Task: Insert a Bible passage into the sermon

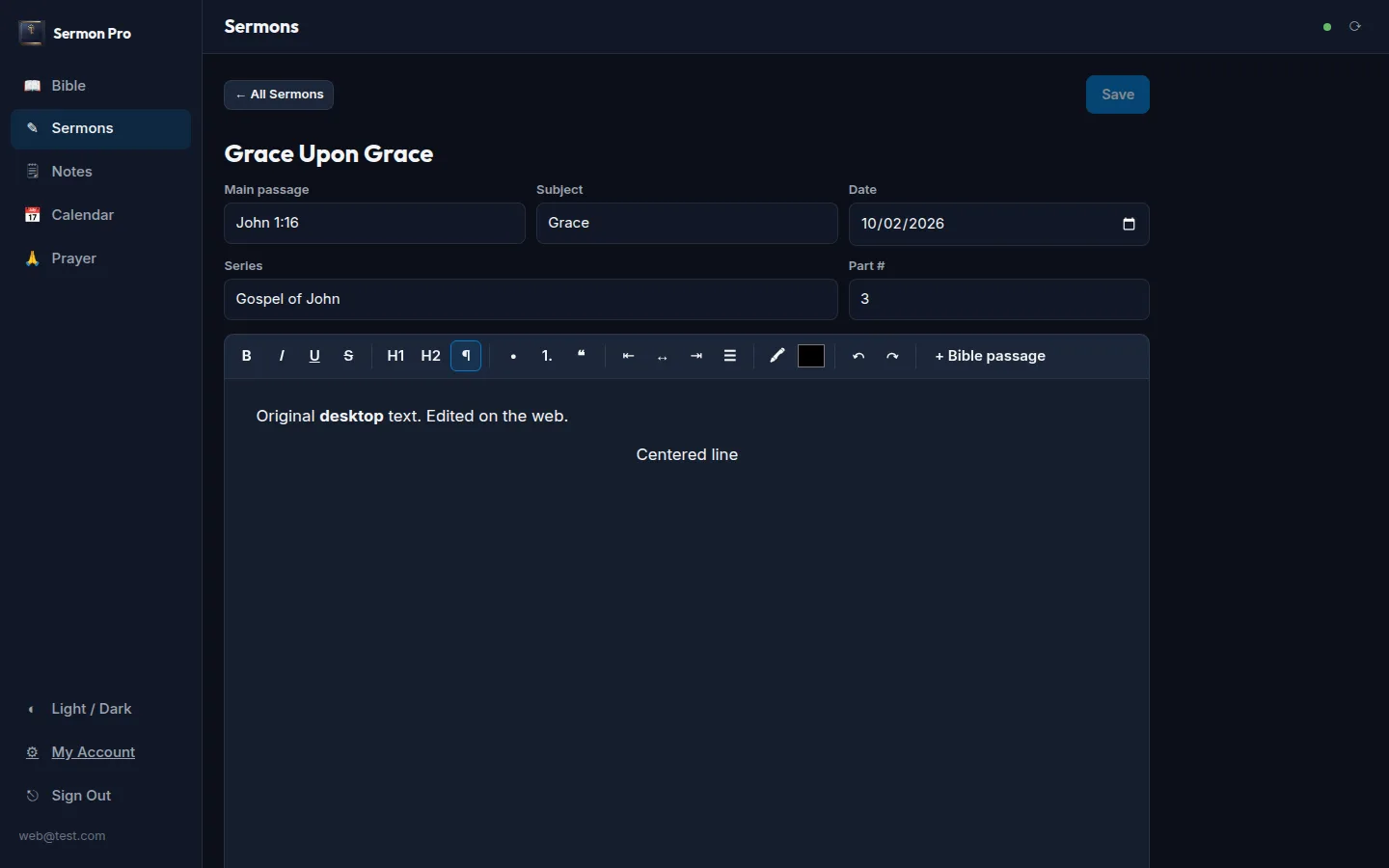Action: (991, 356)
